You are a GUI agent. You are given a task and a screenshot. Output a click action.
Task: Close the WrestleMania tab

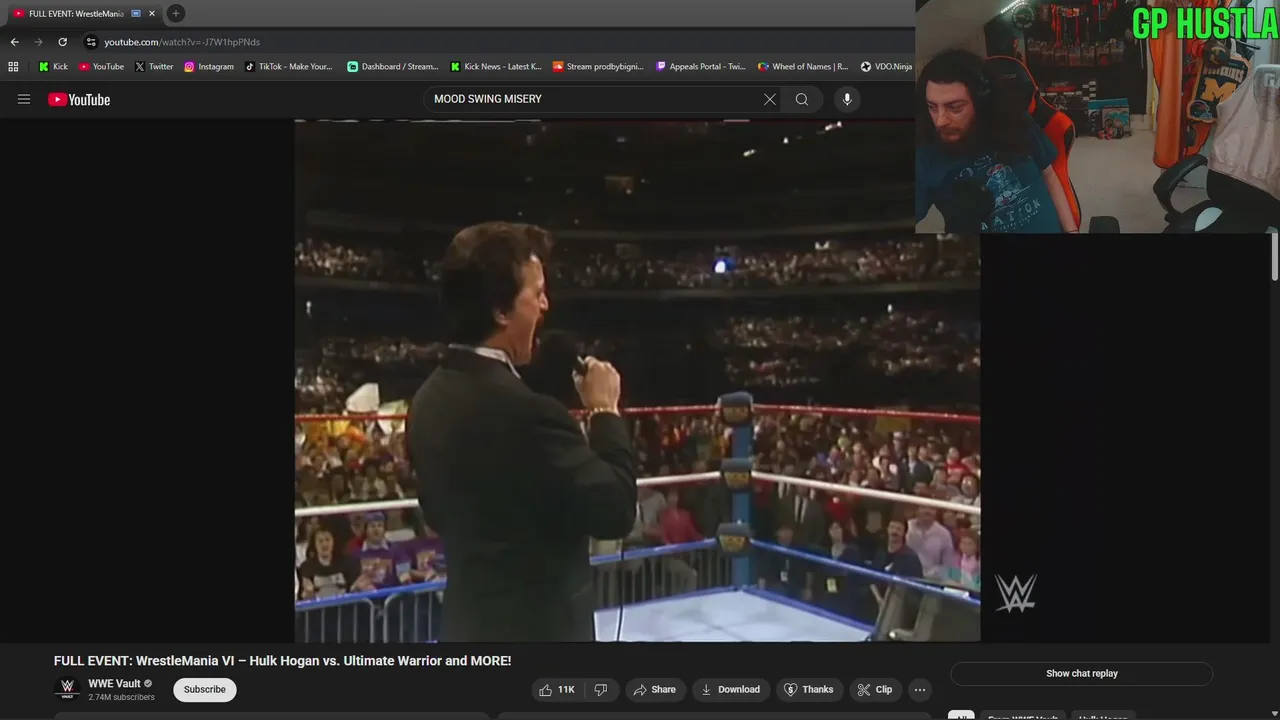152,14
